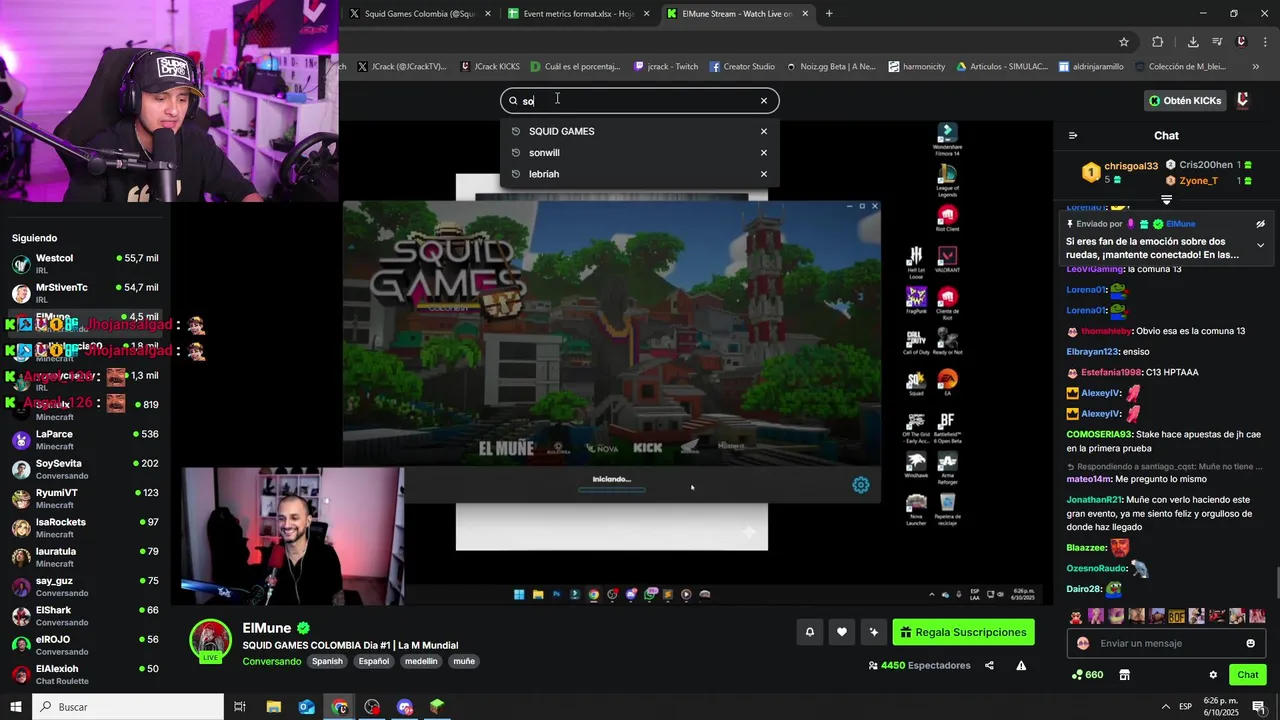Open Creator Studio bookmark
1280x720 pixels.
742,67
